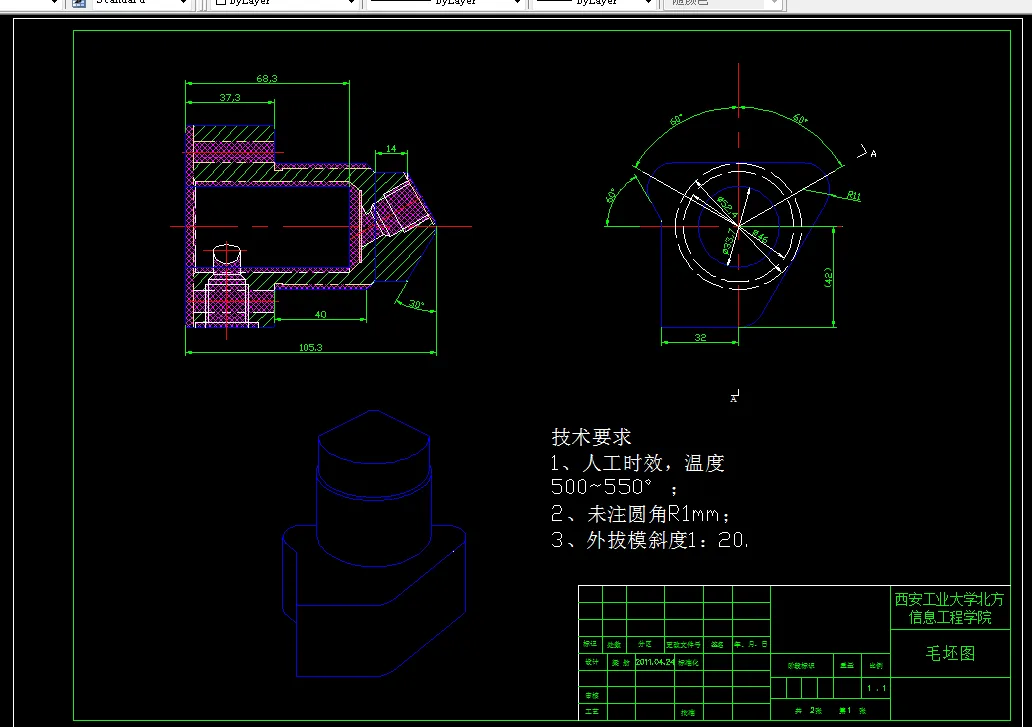Select the 68.3 dimension text
Screen dimensions: 1032x727
267,78
